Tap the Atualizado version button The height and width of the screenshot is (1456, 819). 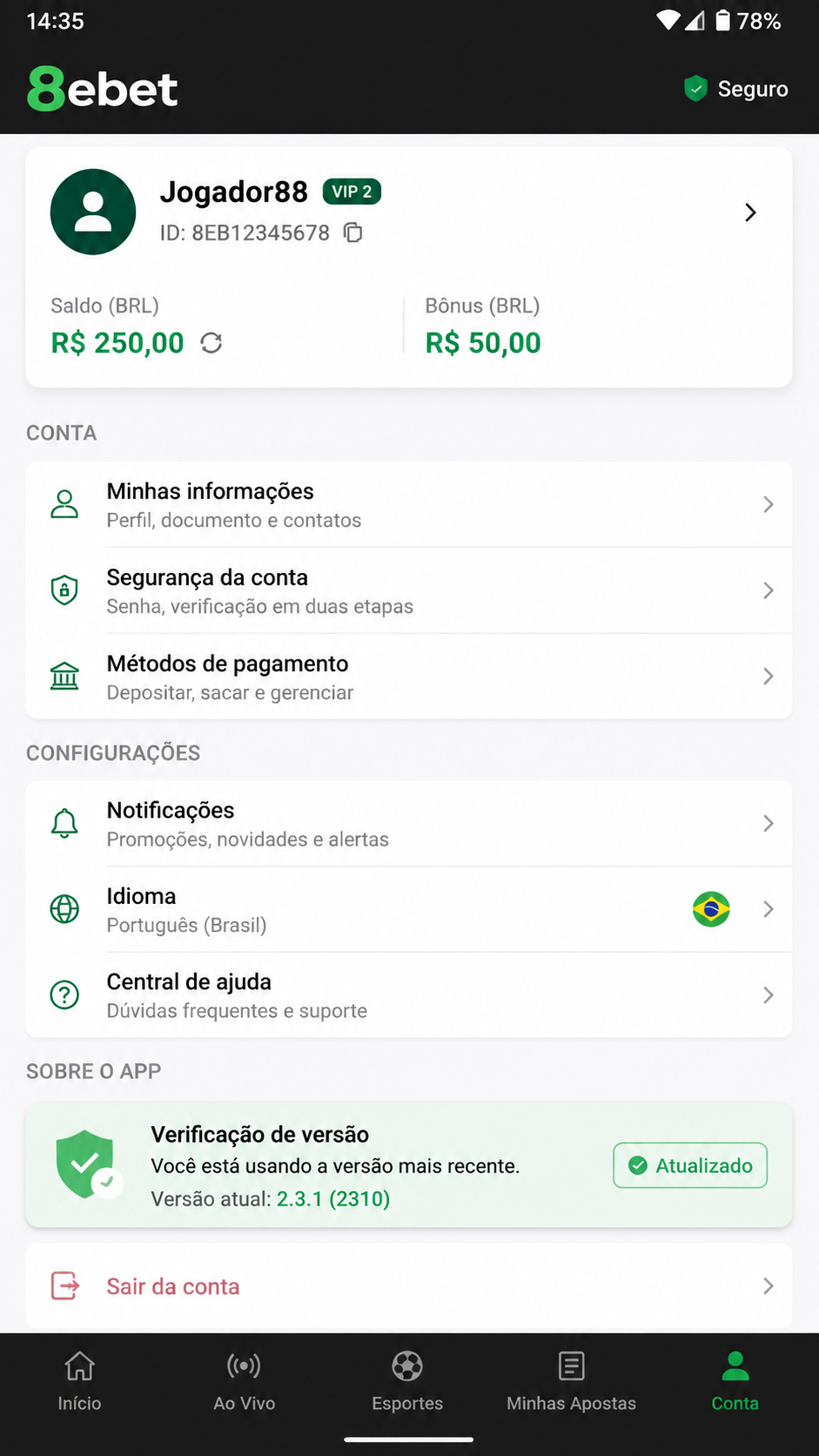pos(690,1165)
